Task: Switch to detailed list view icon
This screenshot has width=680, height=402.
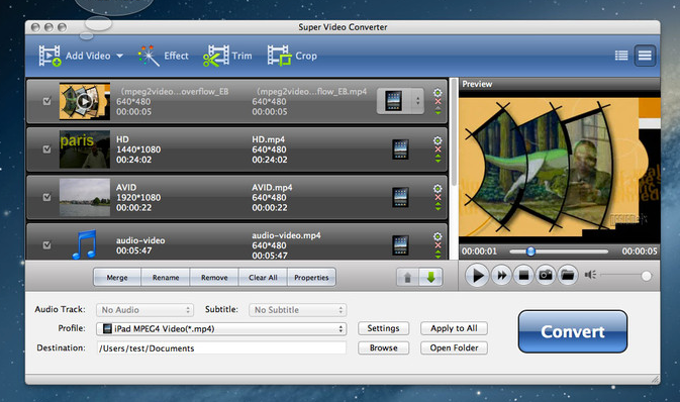Action: point(645,56)
